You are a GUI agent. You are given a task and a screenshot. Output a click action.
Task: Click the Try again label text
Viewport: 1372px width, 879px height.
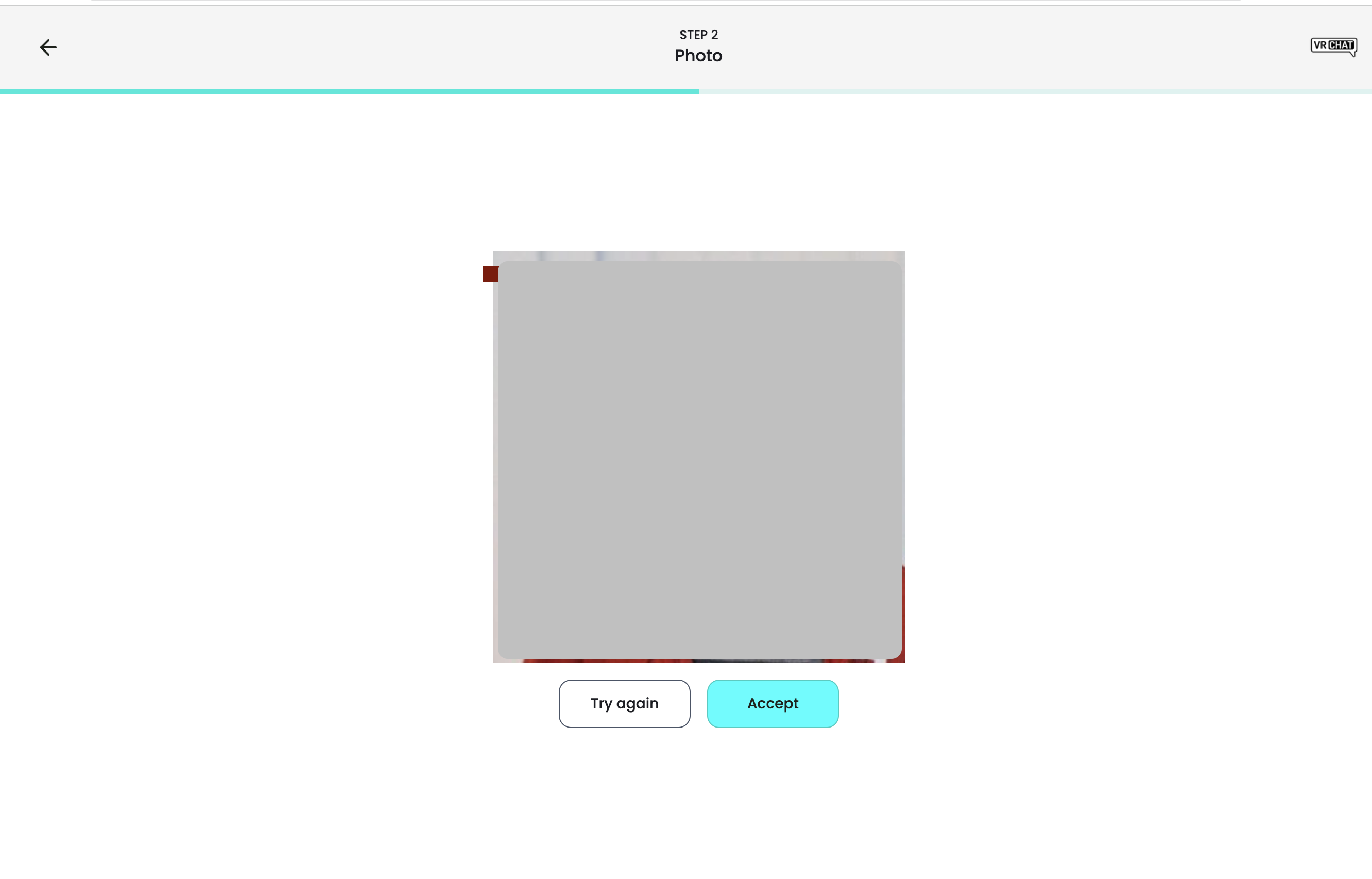click(624, 703)
